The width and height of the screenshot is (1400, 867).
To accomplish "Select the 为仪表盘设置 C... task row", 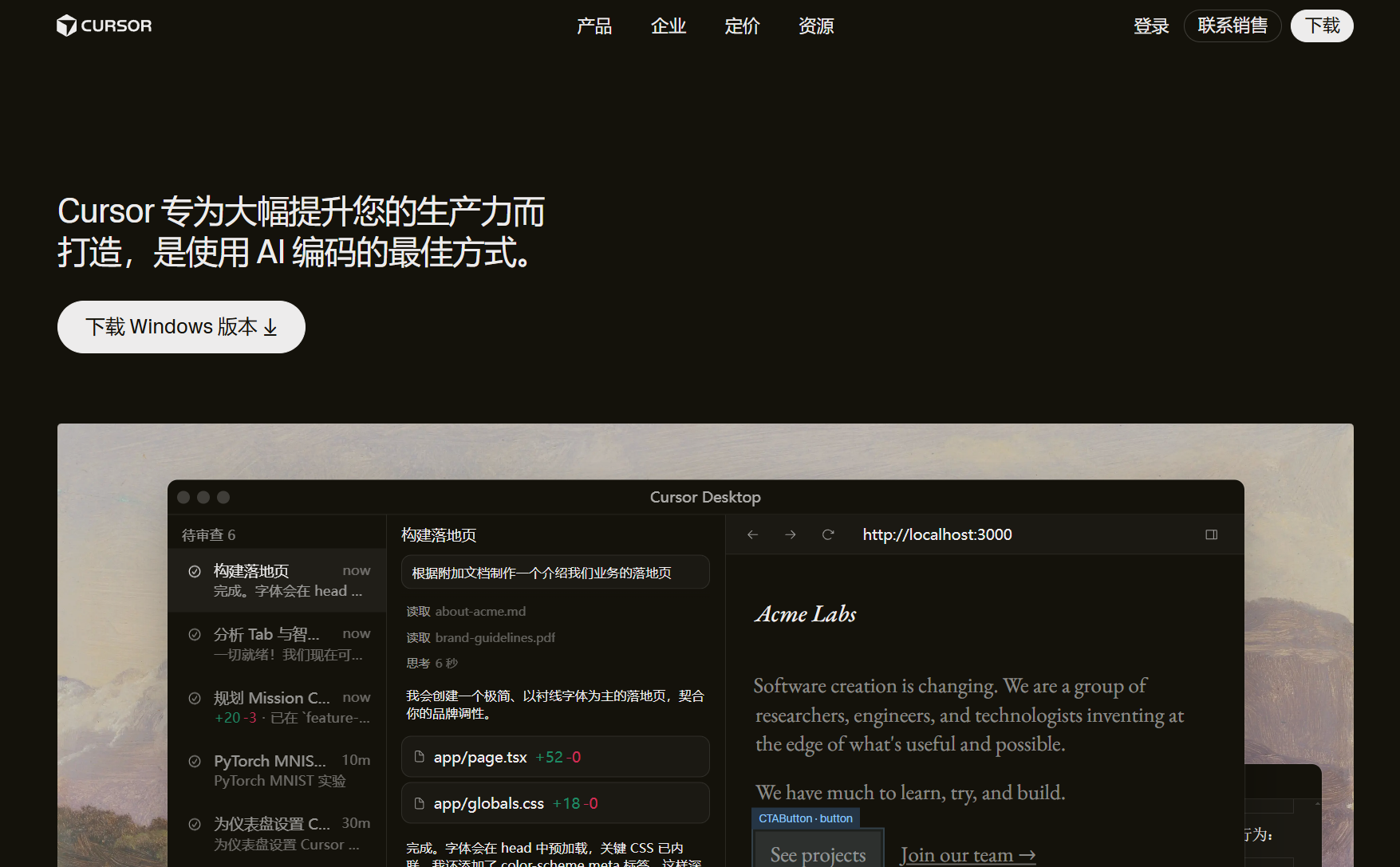I will coord(277,833).
